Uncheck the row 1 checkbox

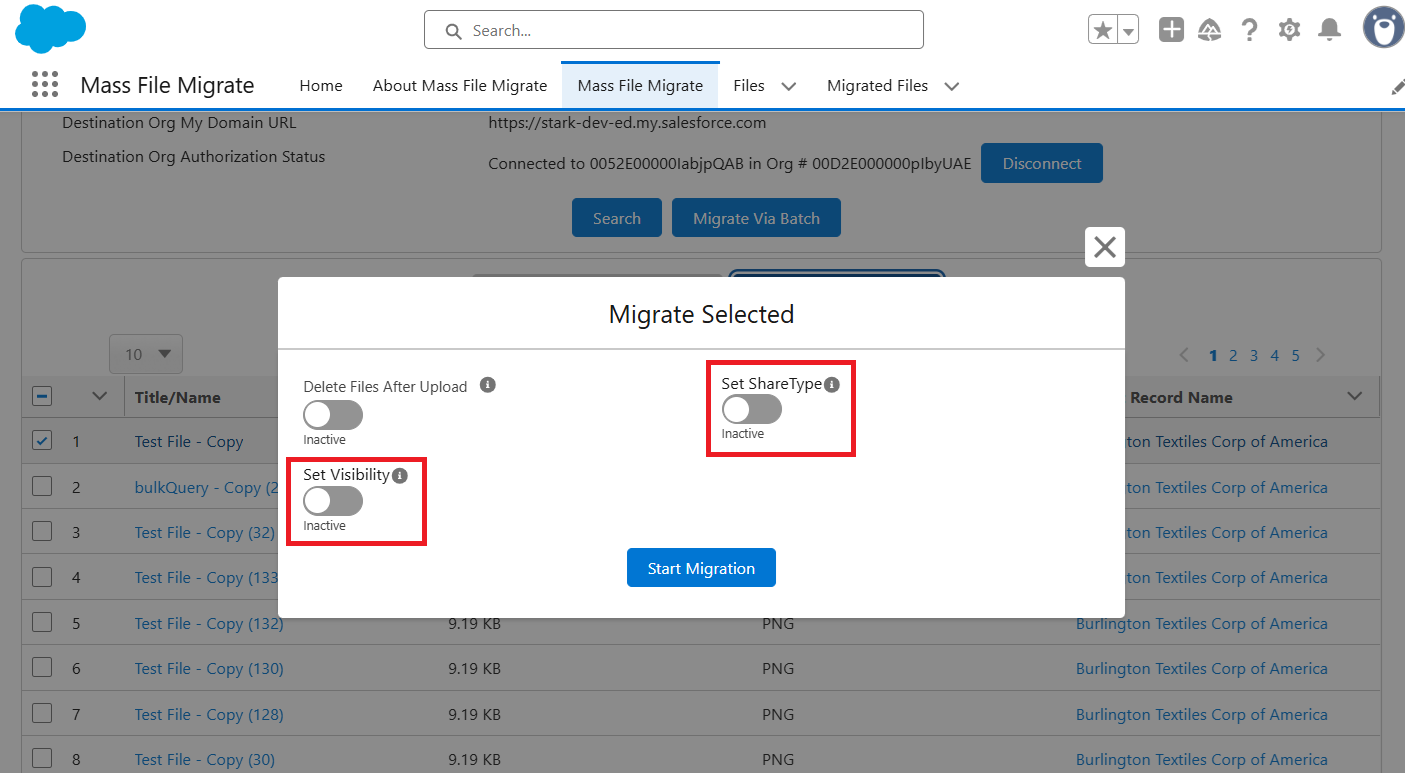click(42, 440)
